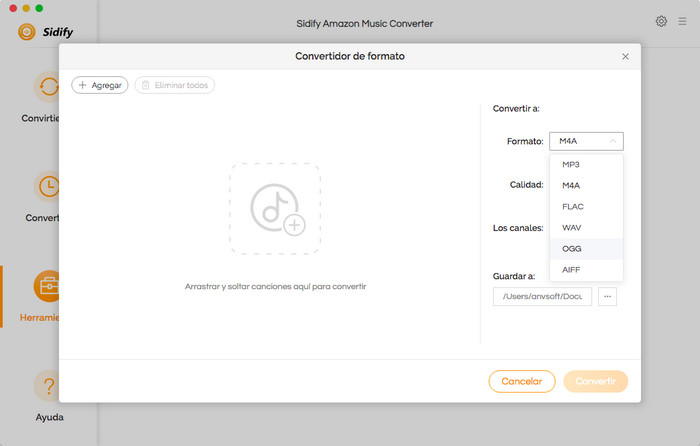Screen dimensions: 700x446
Task: Click the green macOS fullscreen button
Action: click(39, 8)
